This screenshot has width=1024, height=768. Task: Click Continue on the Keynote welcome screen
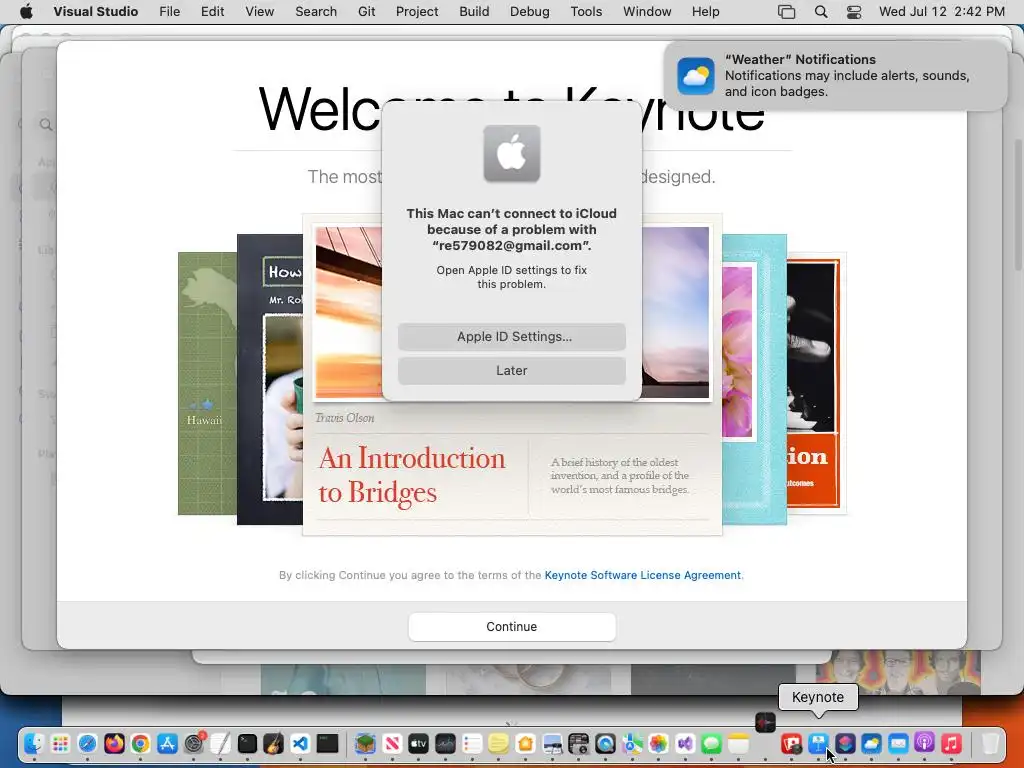(x=511, y=626)
